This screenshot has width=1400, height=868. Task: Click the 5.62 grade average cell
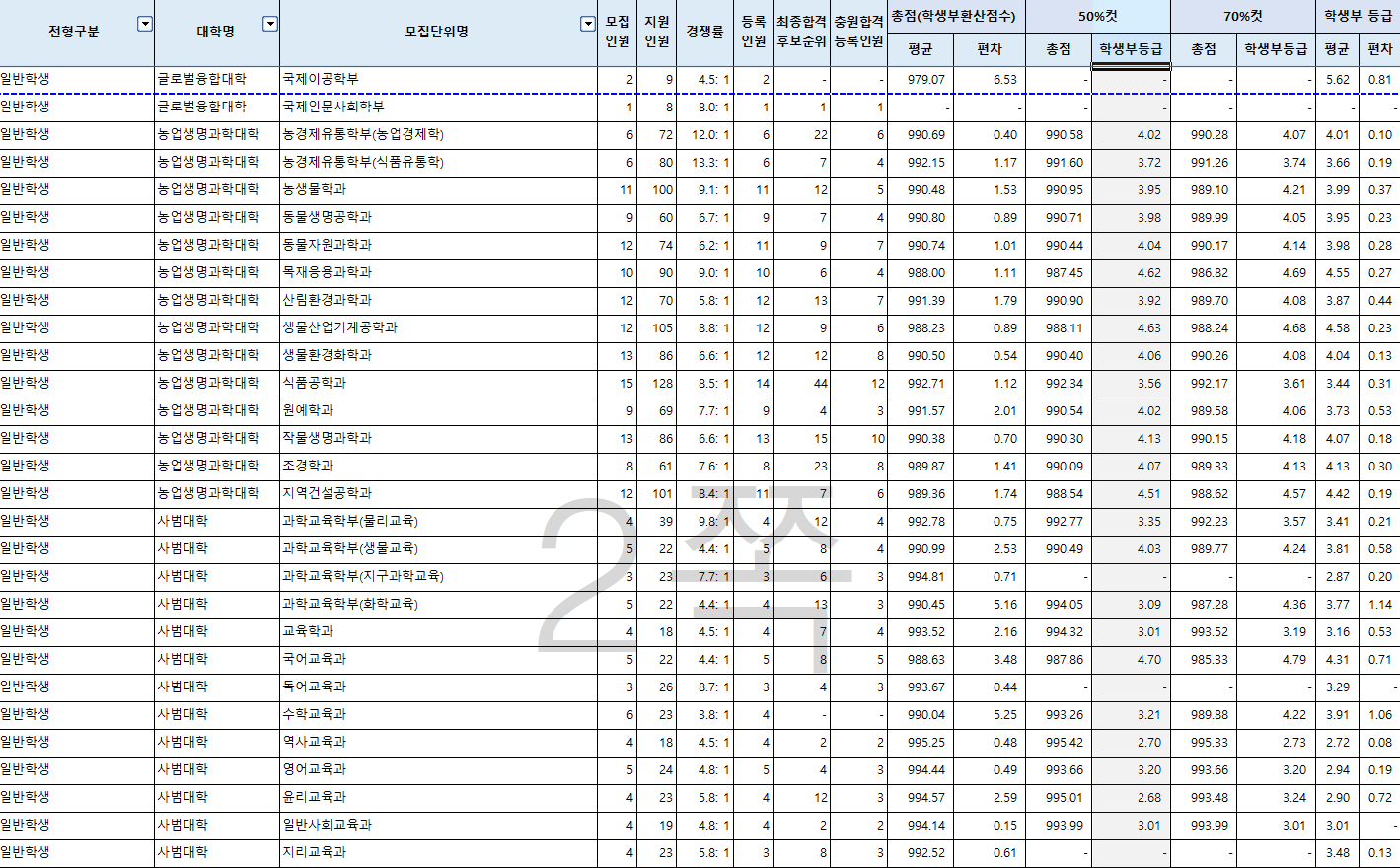pos(1338,80)
